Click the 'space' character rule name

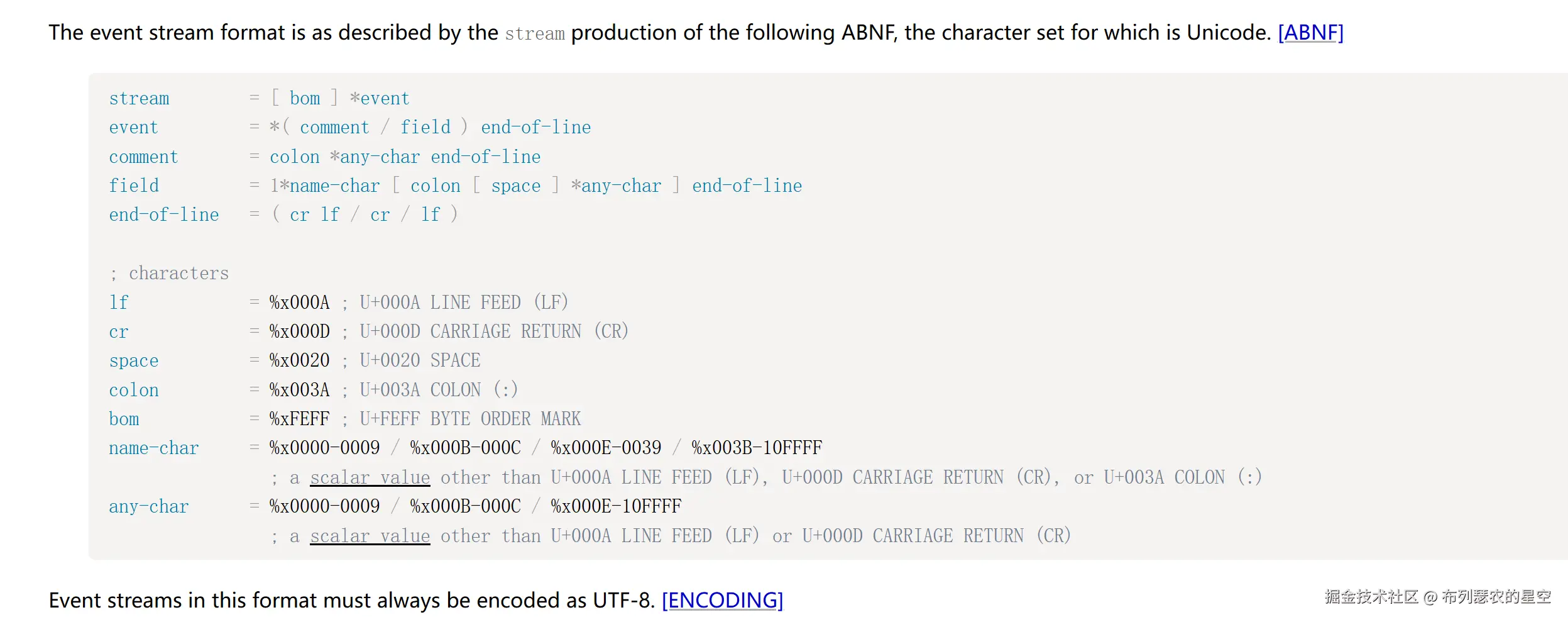(x=134, y=360)
